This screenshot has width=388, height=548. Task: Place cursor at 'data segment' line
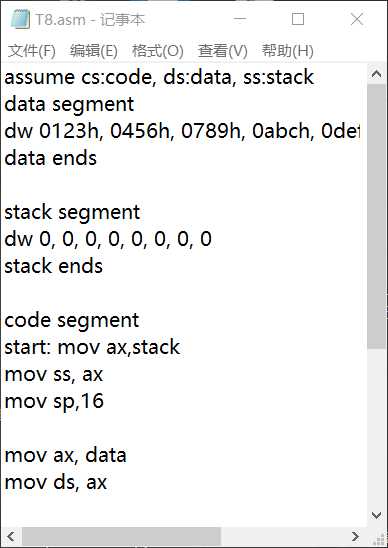69,104
